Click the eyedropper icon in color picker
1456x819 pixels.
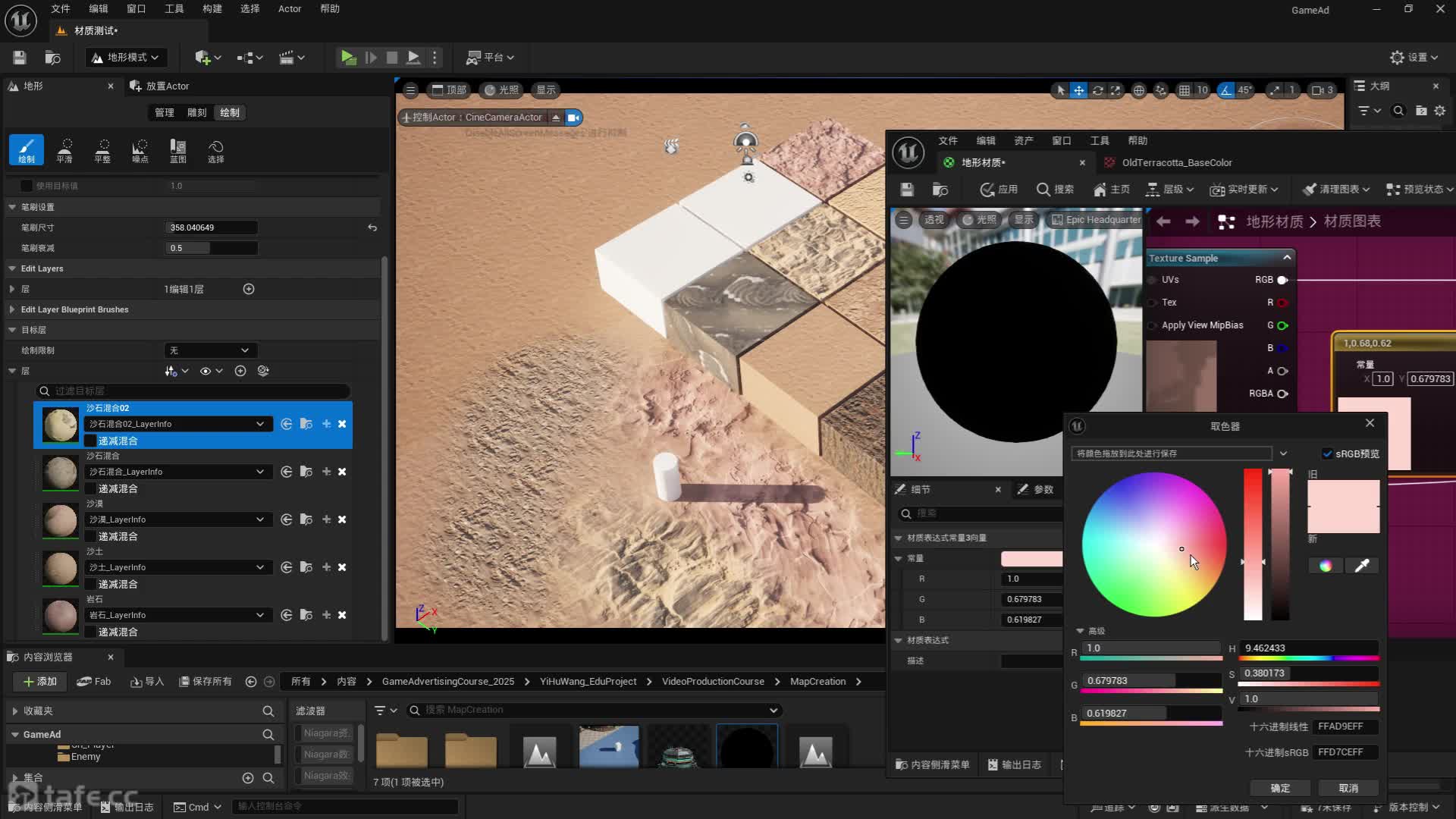pos(1361,566)
